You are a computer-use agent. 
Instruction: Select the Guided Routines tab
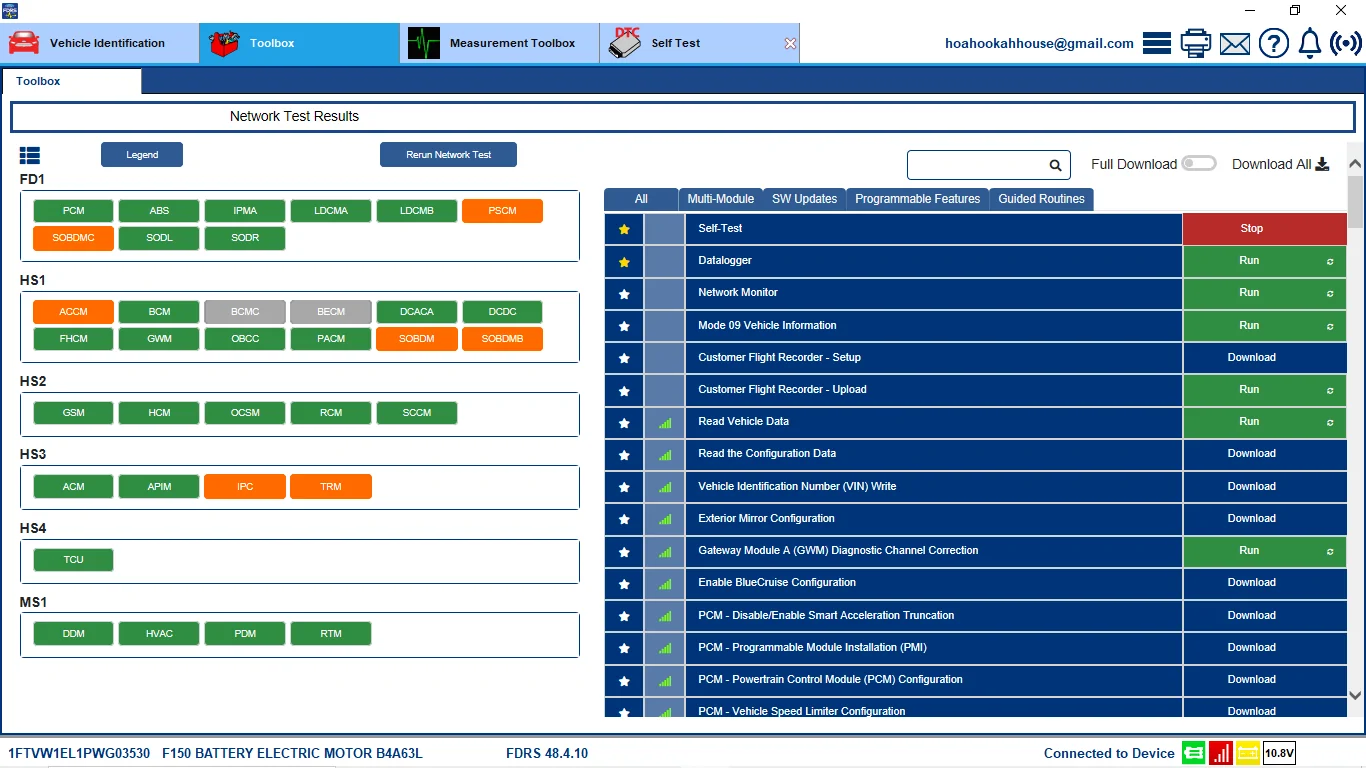(1041, 199)
